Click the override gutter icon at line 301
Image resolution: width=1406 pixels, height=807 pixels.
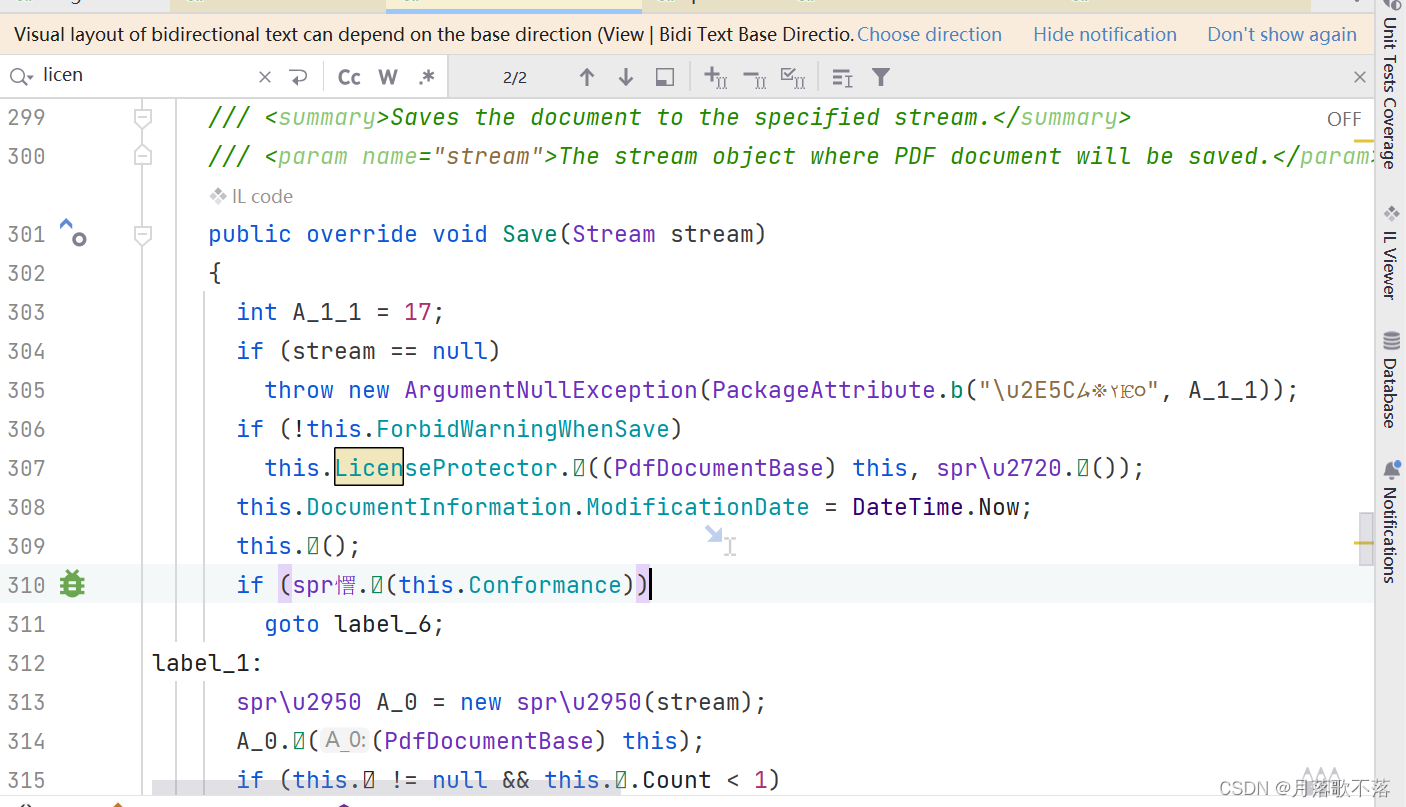[x=73, y=233]
